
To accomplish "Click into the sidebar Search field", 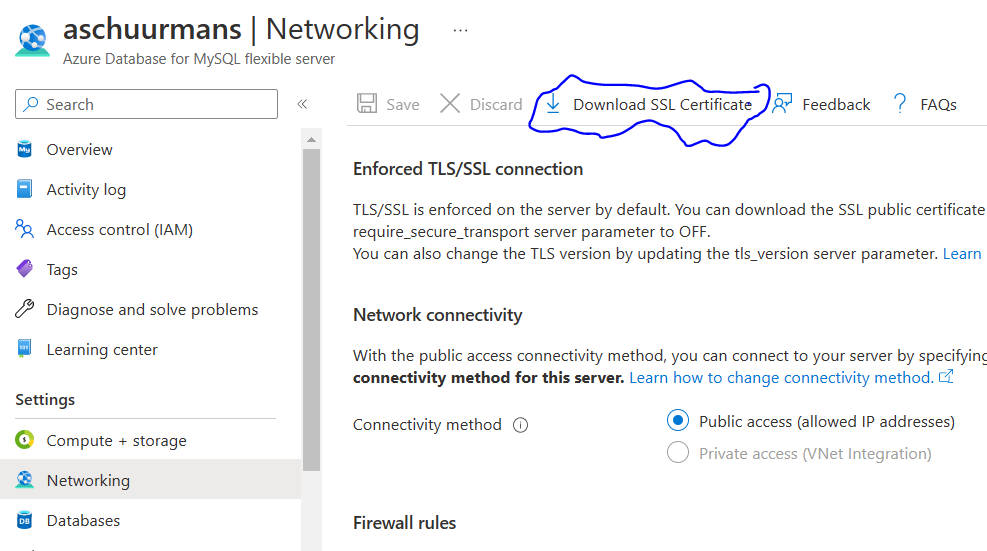I will tap(146, 104).
